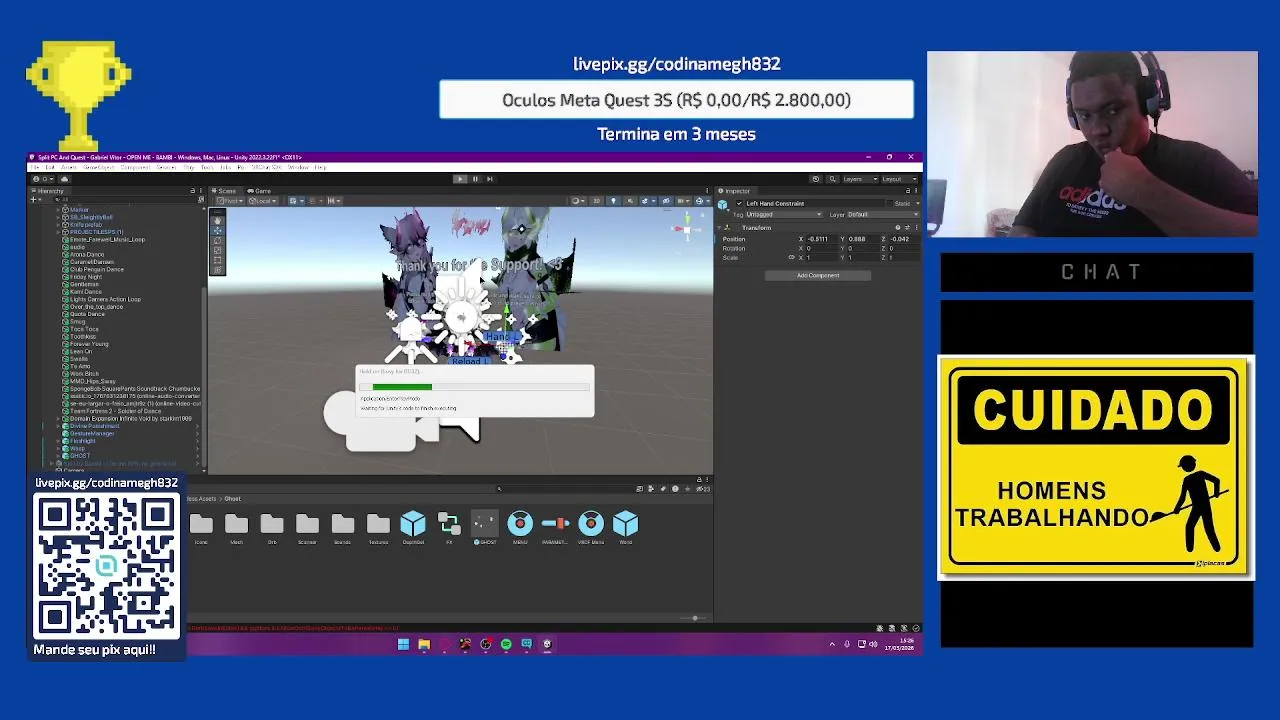Open the Default Layer dropdown
The width and height of the screenshot is (1280, 720).
tap(883, 214)
